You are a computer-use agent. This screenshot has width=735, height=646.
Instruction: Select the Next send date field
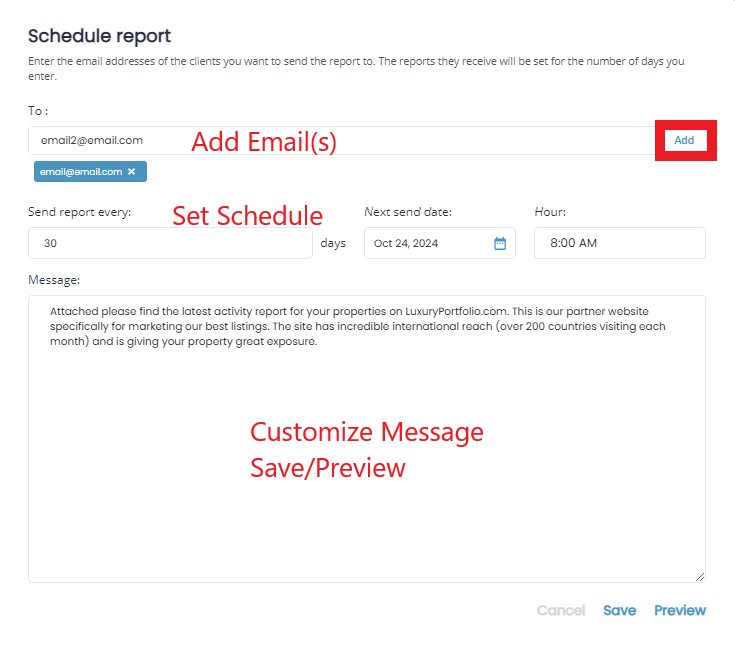tap(440, 243)
